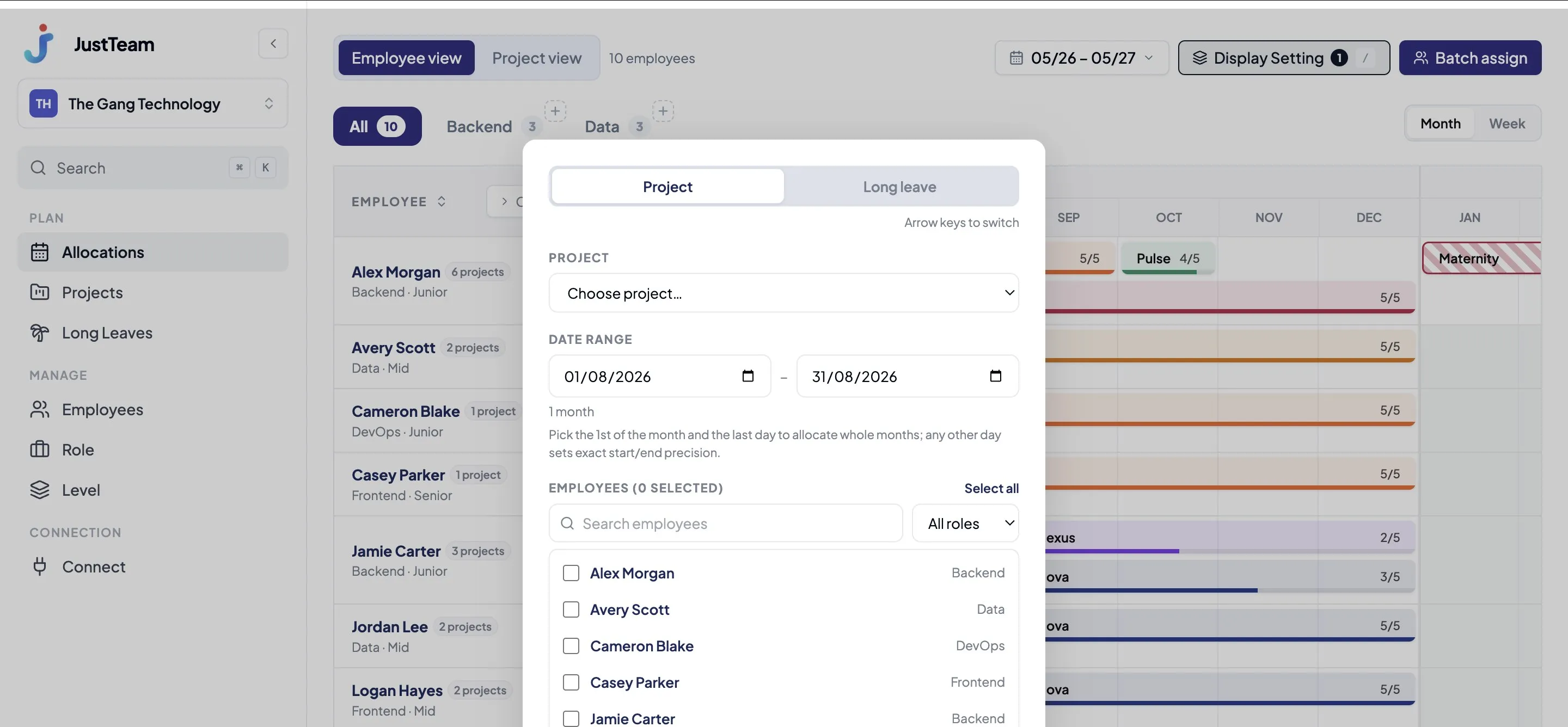Open the 05/26 – 05/27 date range dropdown
This screenshot has height=727, width=1568.
(1082, 58)
